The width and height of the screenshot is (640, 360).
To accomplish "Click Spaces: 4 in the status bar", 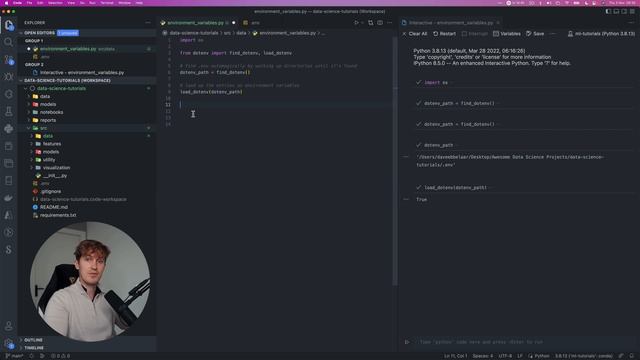I will point(482,356).
